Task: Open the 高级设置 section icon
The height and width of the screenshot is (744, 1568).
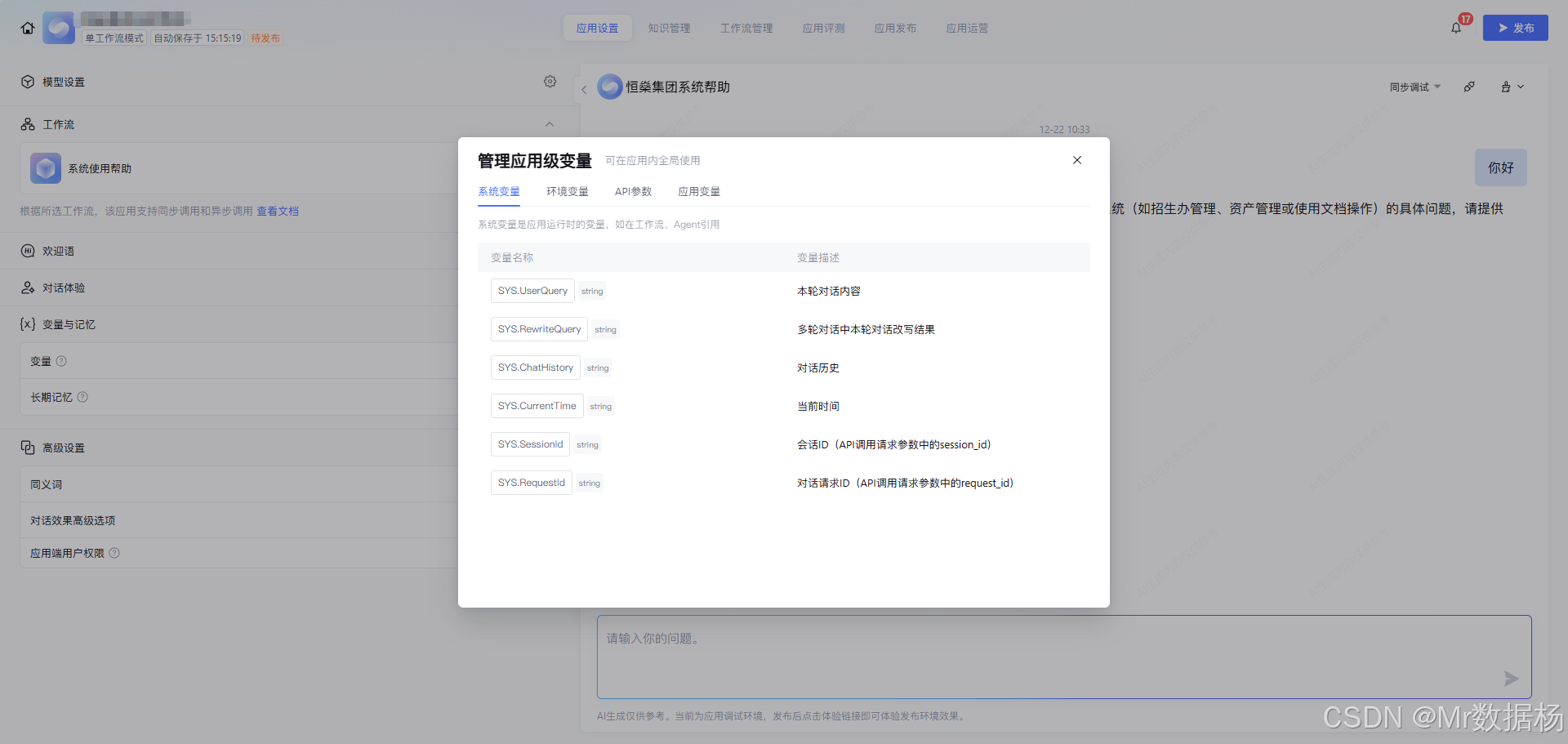Action: pyautogui.click(x=27, y=447)
